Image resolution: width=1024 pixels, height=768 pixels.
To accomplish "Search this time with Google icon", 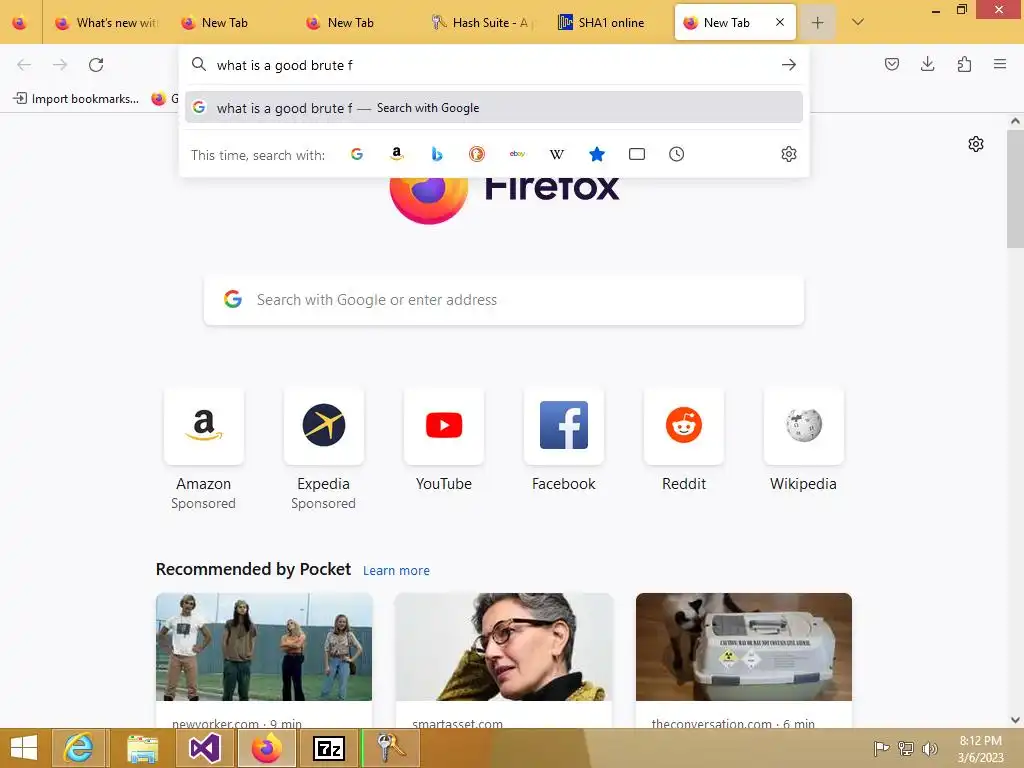I will [x=357, y=154].
